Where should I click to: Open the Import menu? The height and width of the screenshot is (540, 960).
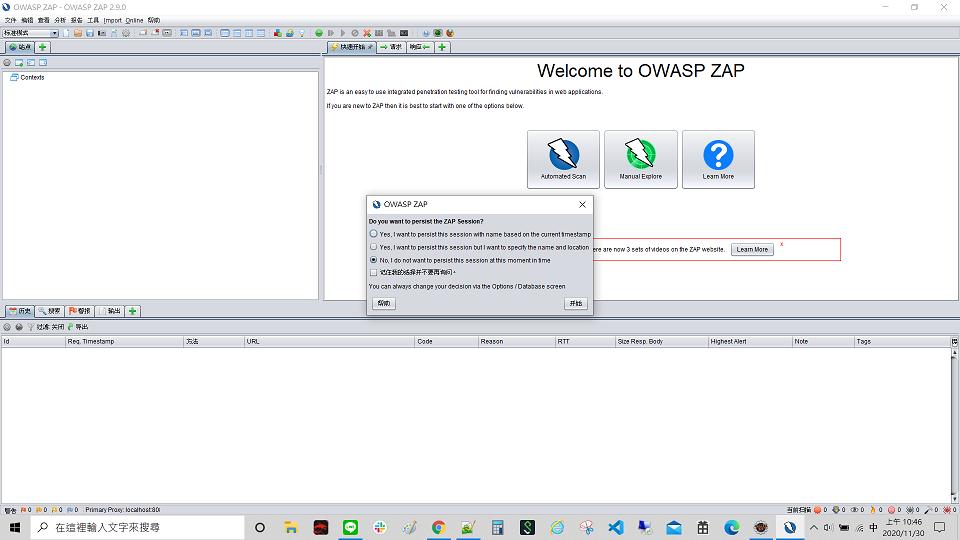point(113,20)
